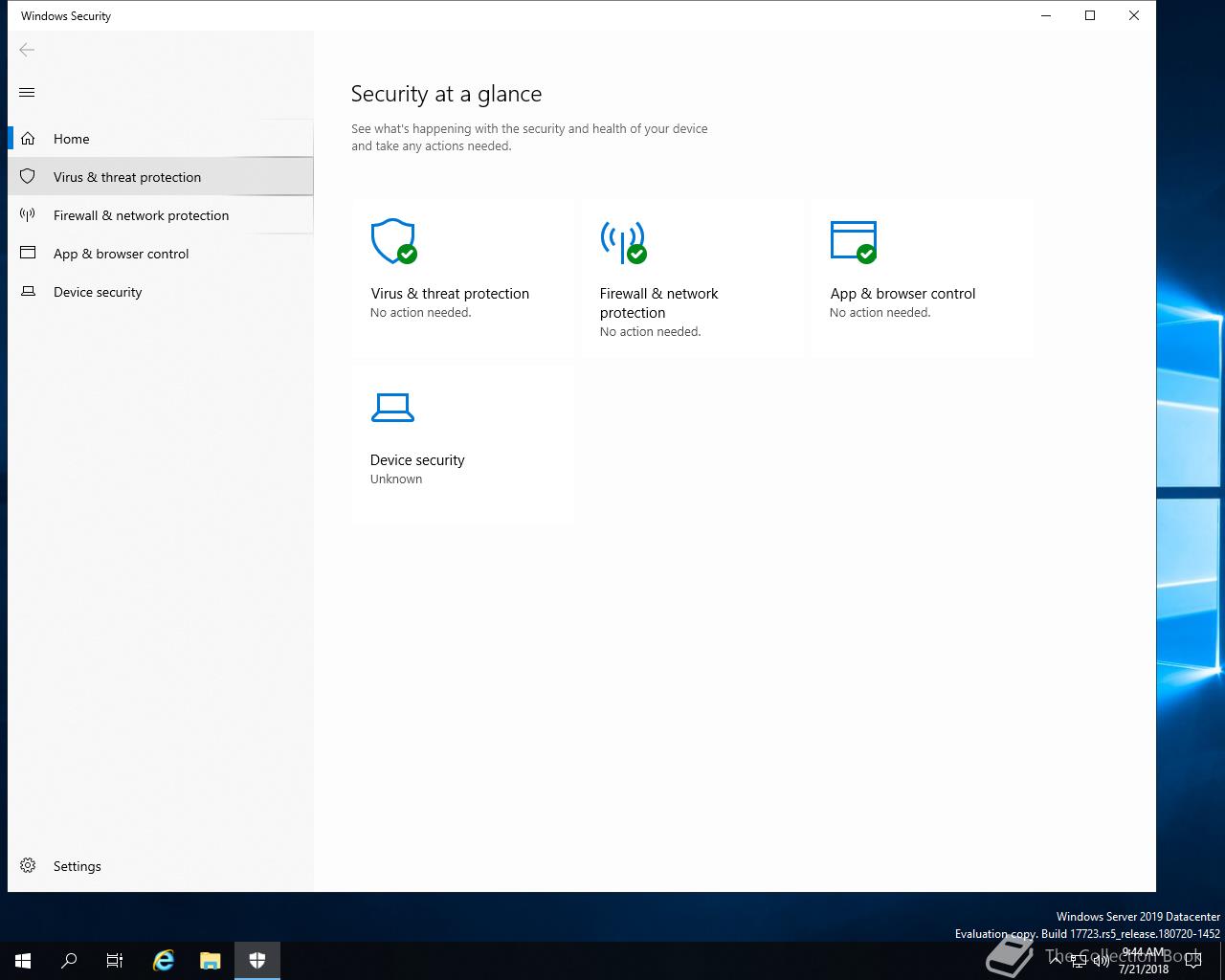Open the hamburger navigation menu

(x=27, y=92)
